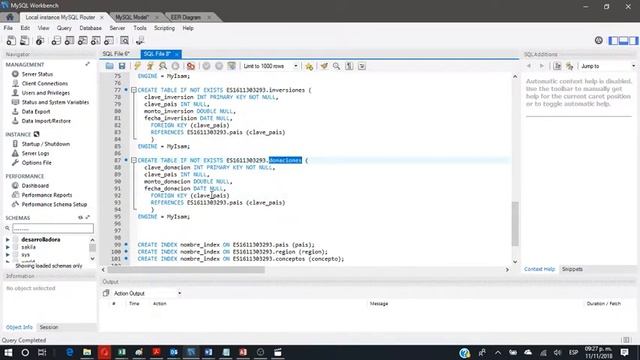Viewport: 640px width, 360px height.
Task: Execute statement under cursor icon
Action: coord(150,66)
